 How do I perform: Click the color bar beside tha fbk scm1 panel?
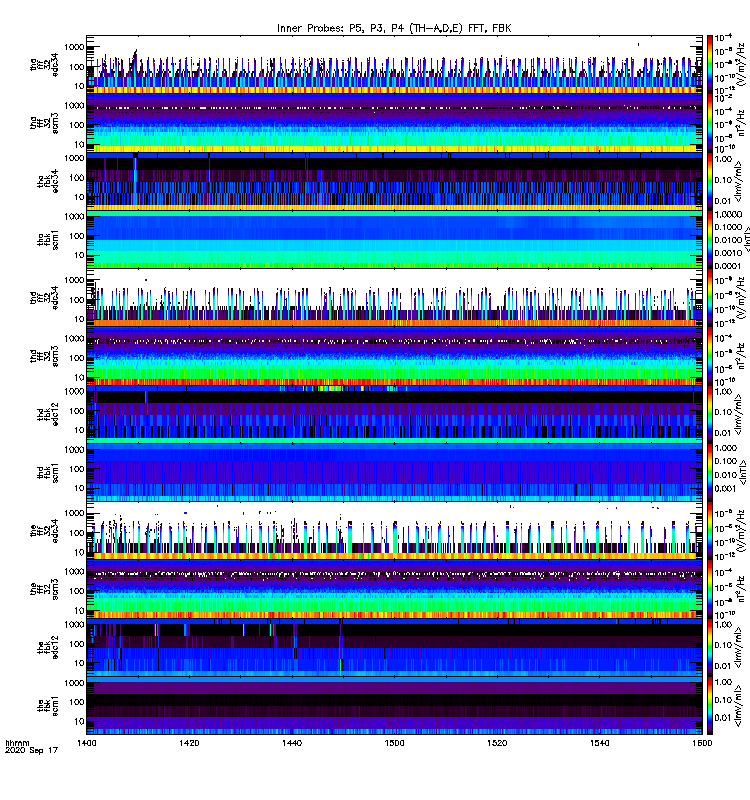coord(710,239)
